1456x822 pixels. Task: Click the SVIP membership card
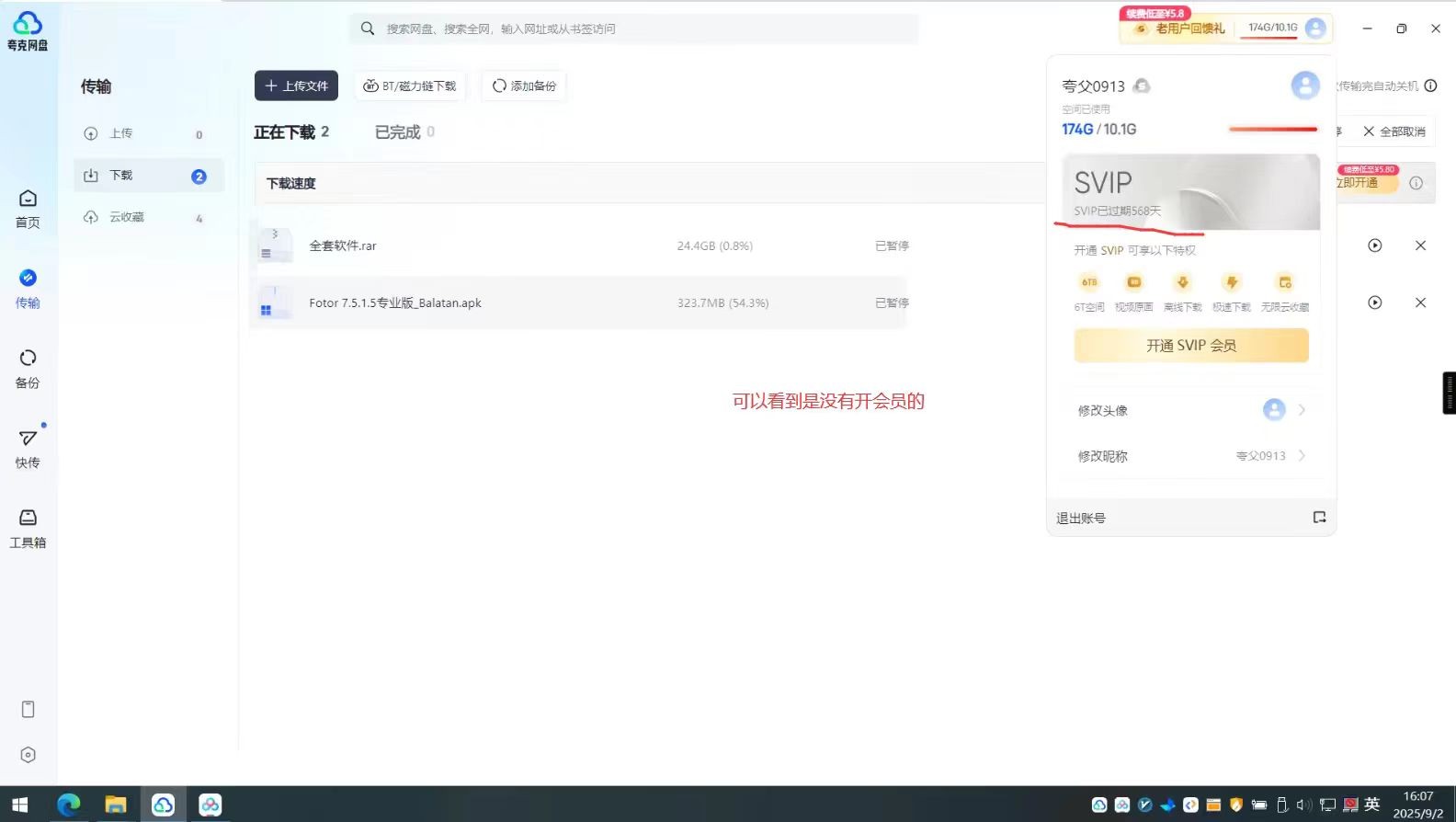[x=1191, y=192]
